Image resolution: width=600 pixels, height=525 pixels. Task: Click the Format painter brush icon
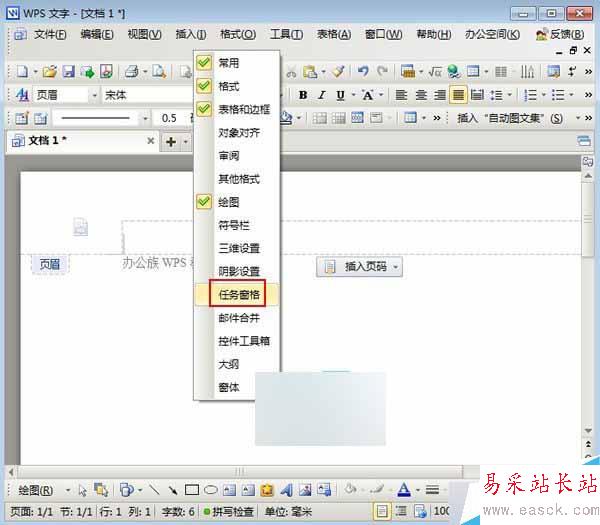coord(338,71)
